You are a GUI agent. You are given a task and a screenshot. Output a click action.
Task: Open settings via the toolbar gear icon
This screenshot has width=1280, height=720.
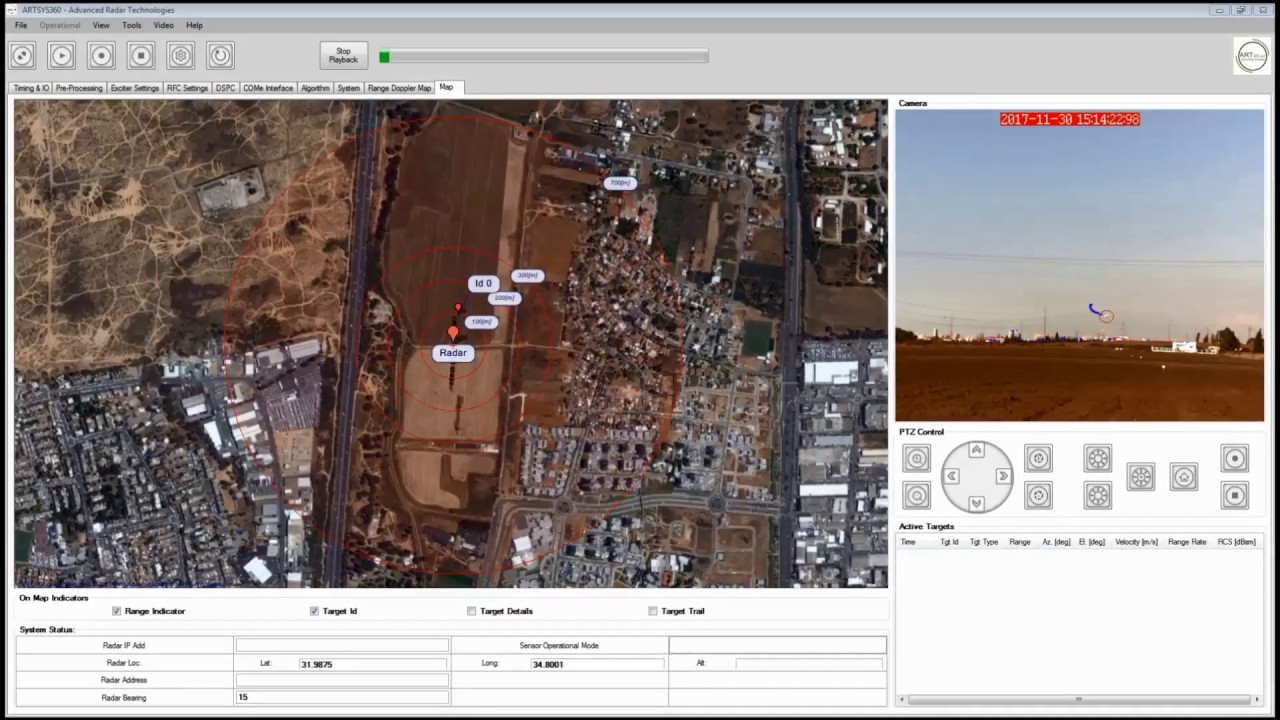[180, 56]
